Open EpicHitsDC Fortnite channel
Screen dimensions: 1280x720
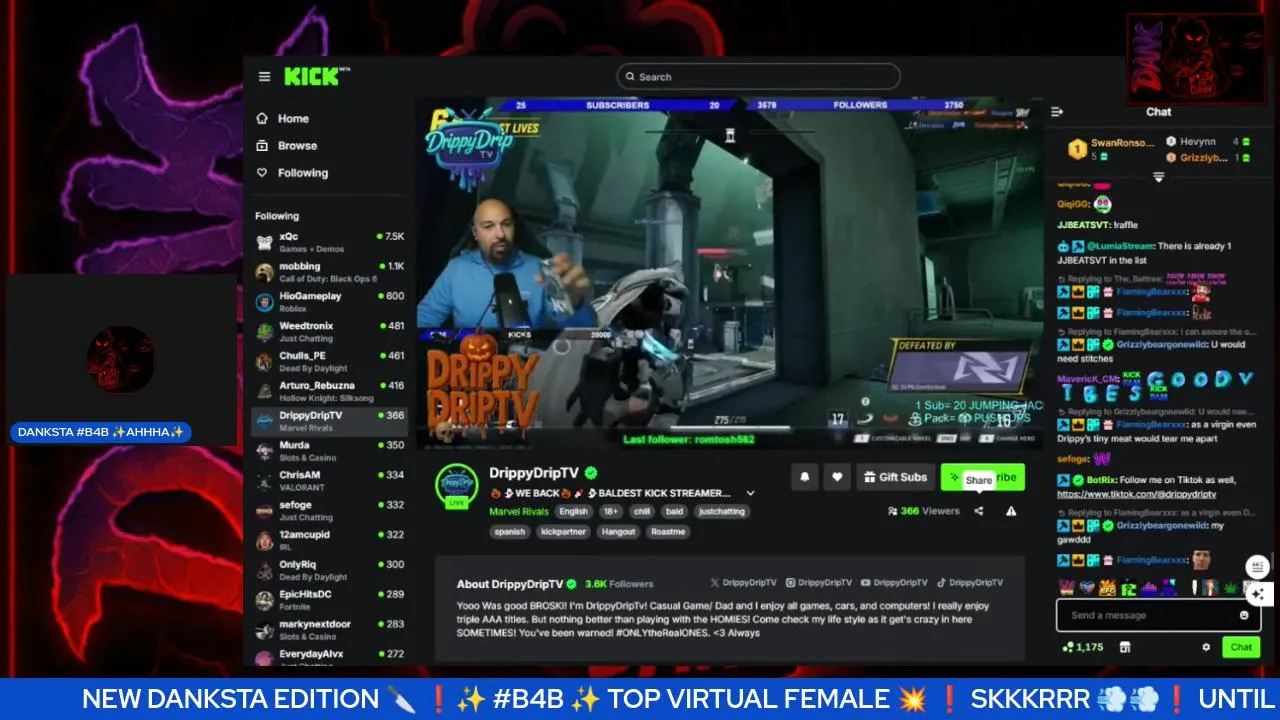point(329,600)
